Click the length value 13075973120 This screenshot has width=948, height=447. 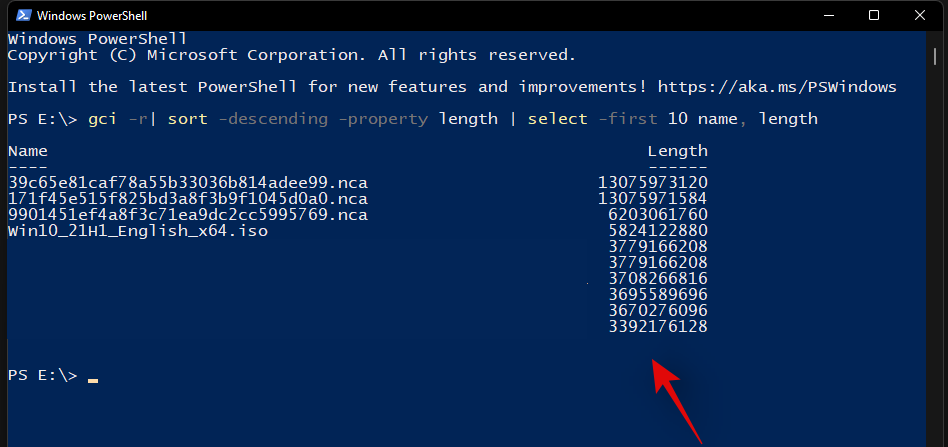tap(652, 183)
